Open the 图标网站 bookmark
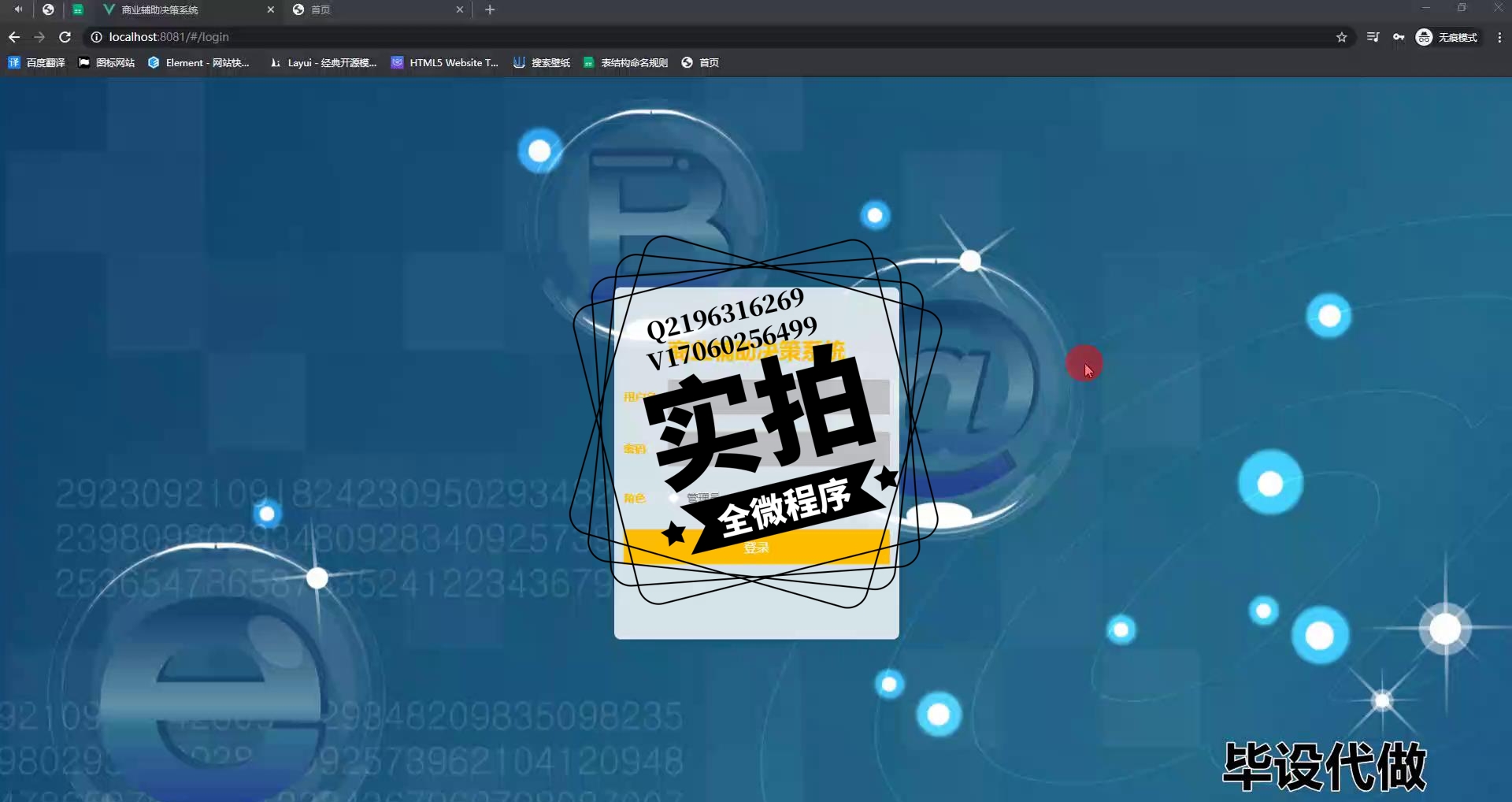The image size is (1512, 802). pyautogui.click(x=106, y=62)
